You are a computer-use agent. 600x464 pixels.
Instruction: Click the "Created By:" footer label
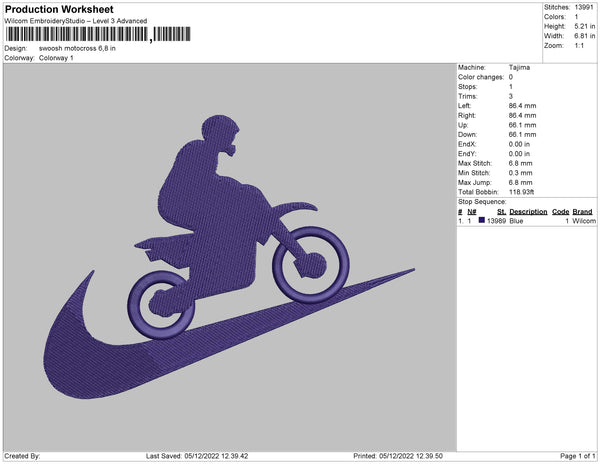point(22,456)
